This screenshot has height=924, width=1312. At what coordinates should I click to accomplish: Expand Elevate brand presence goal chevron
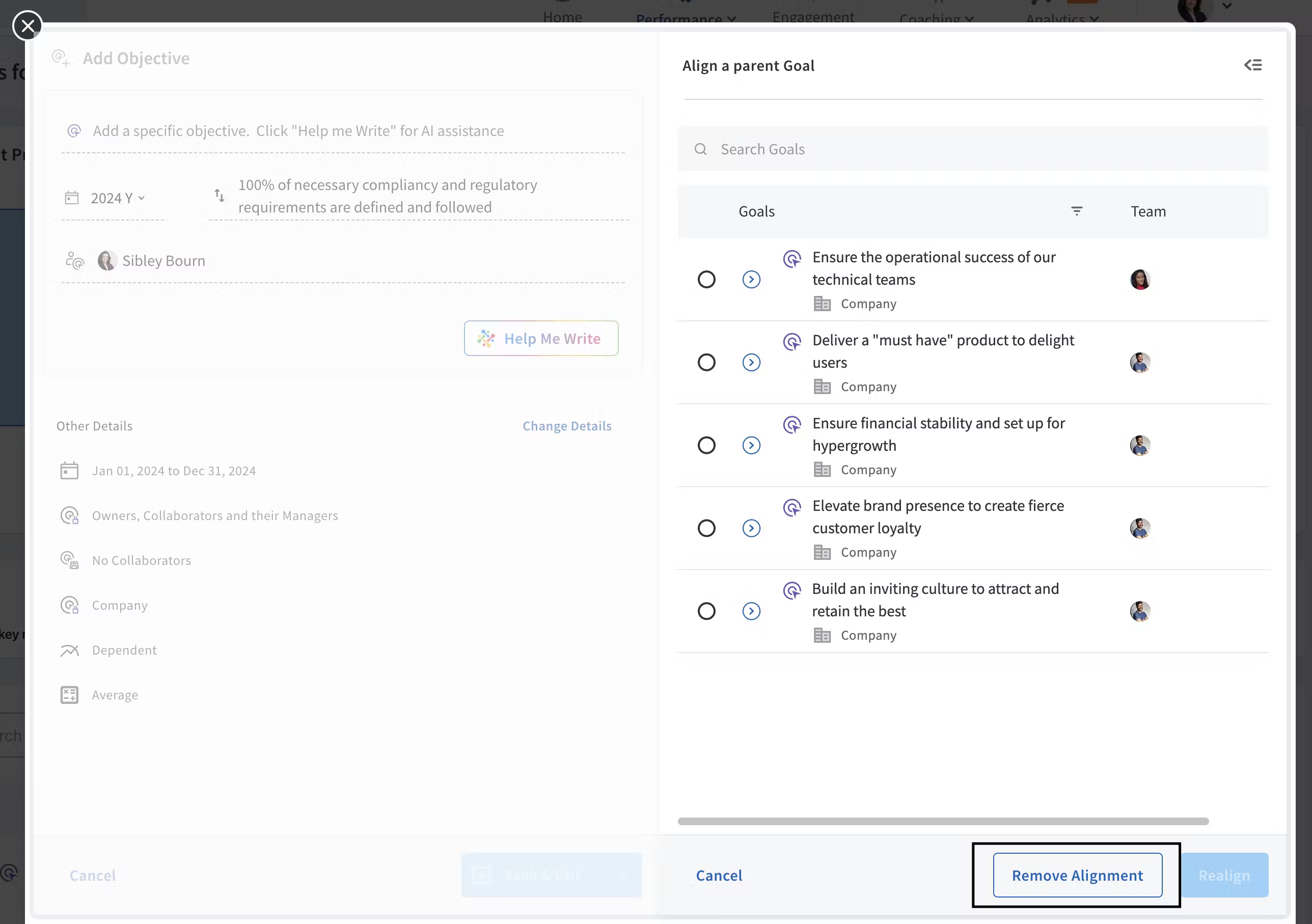[751, 528]
